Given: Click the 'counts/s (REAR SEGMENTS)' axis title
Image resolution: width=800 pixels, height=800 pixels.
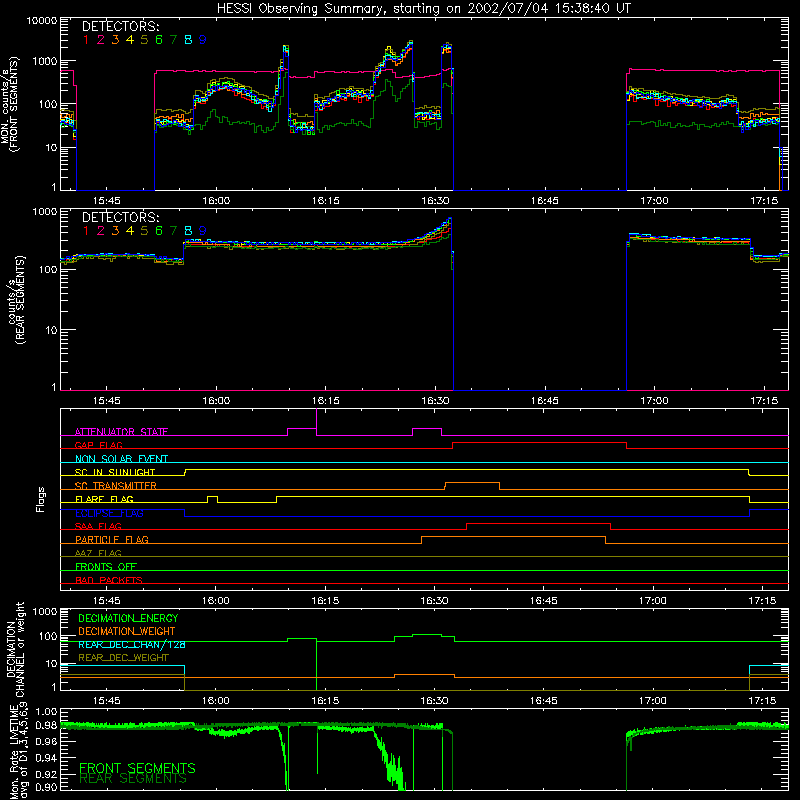Looking at the screenshot, I should pos(16,300).
